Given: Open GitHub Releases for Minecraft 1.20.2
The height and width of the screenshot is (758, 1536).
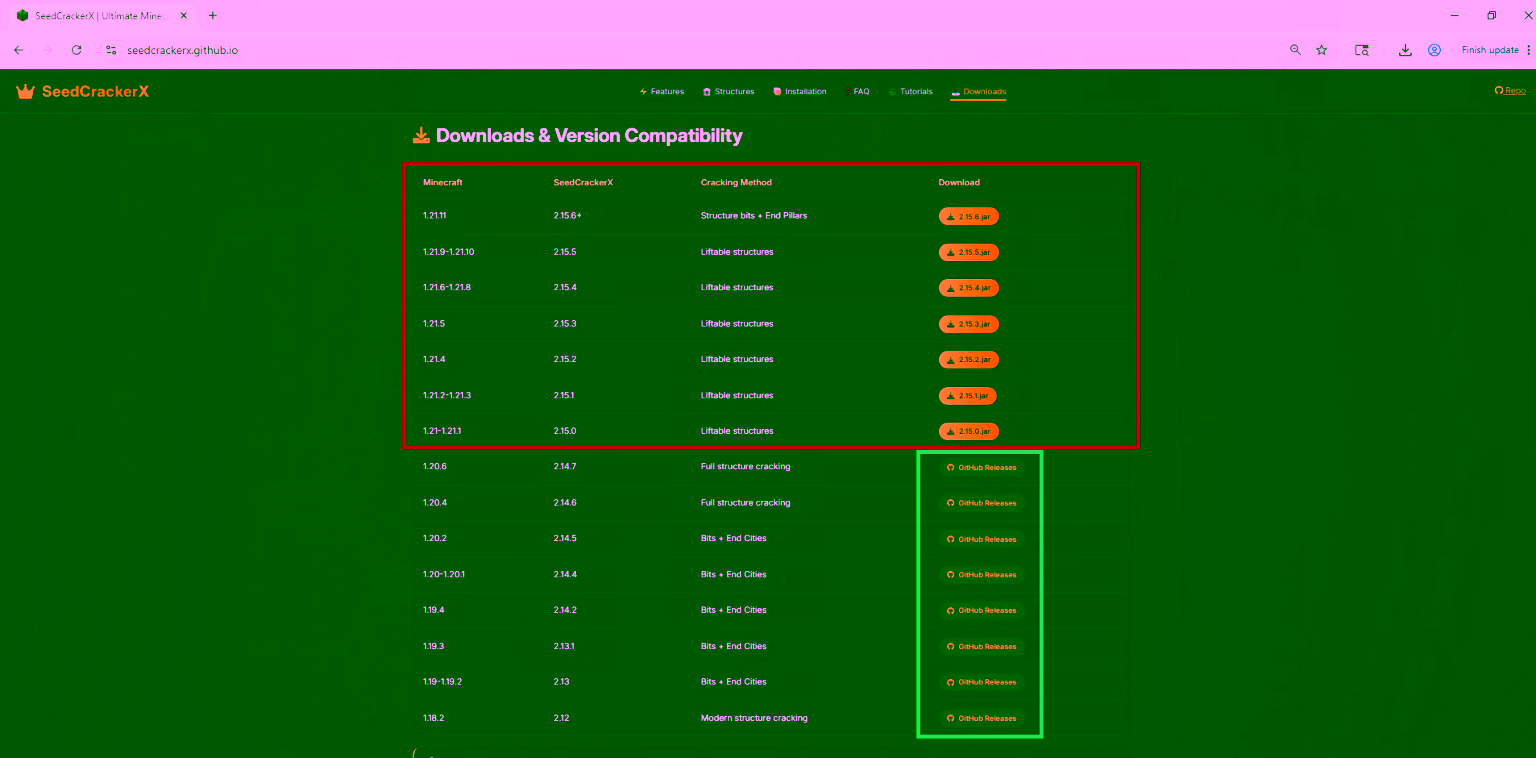Looking at the screenshot, I should click(981, 539).
